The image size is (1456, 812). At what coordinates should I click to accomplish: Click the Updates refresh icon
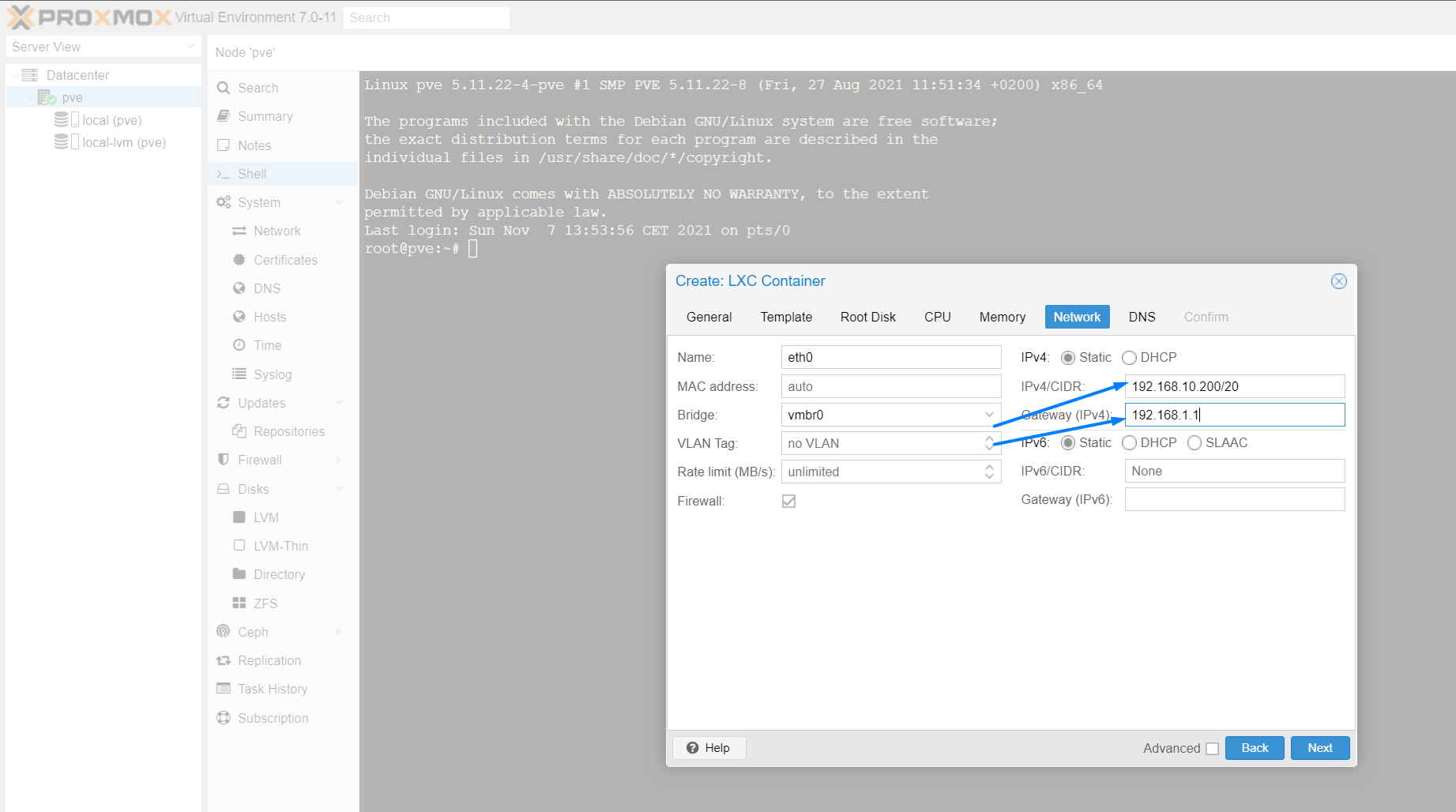(x=224, y=402)
